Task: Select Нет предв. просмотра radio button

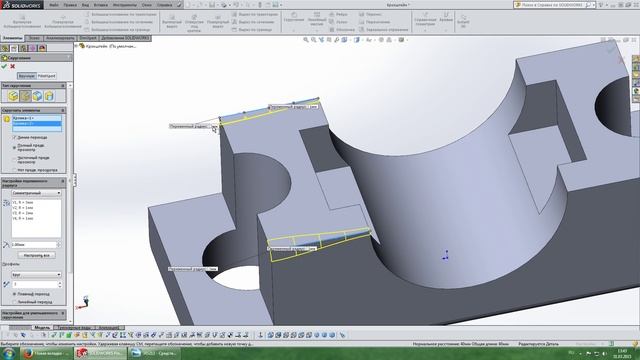Action: coord(15,170)
